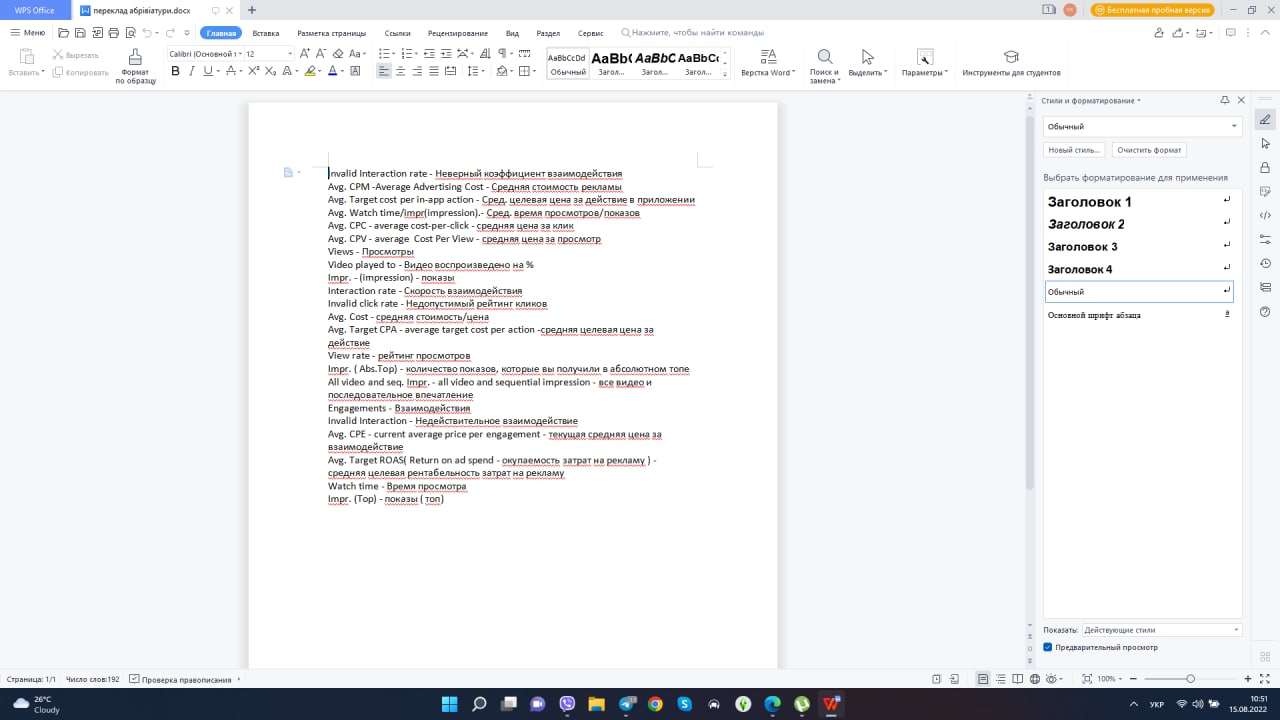Open the font color swatch (red A)

click(x=332, y=71)
